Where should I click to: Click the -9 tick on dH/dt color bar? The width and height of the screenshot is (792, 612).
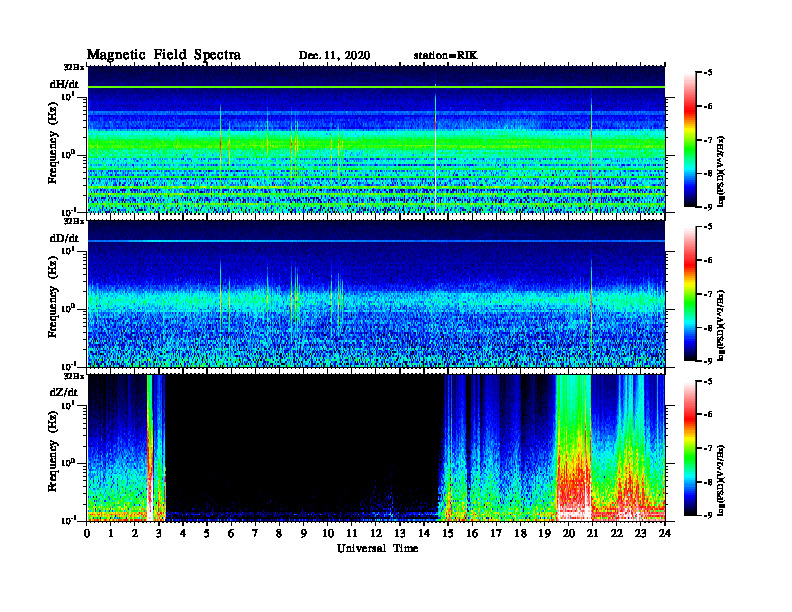point(708,207)
